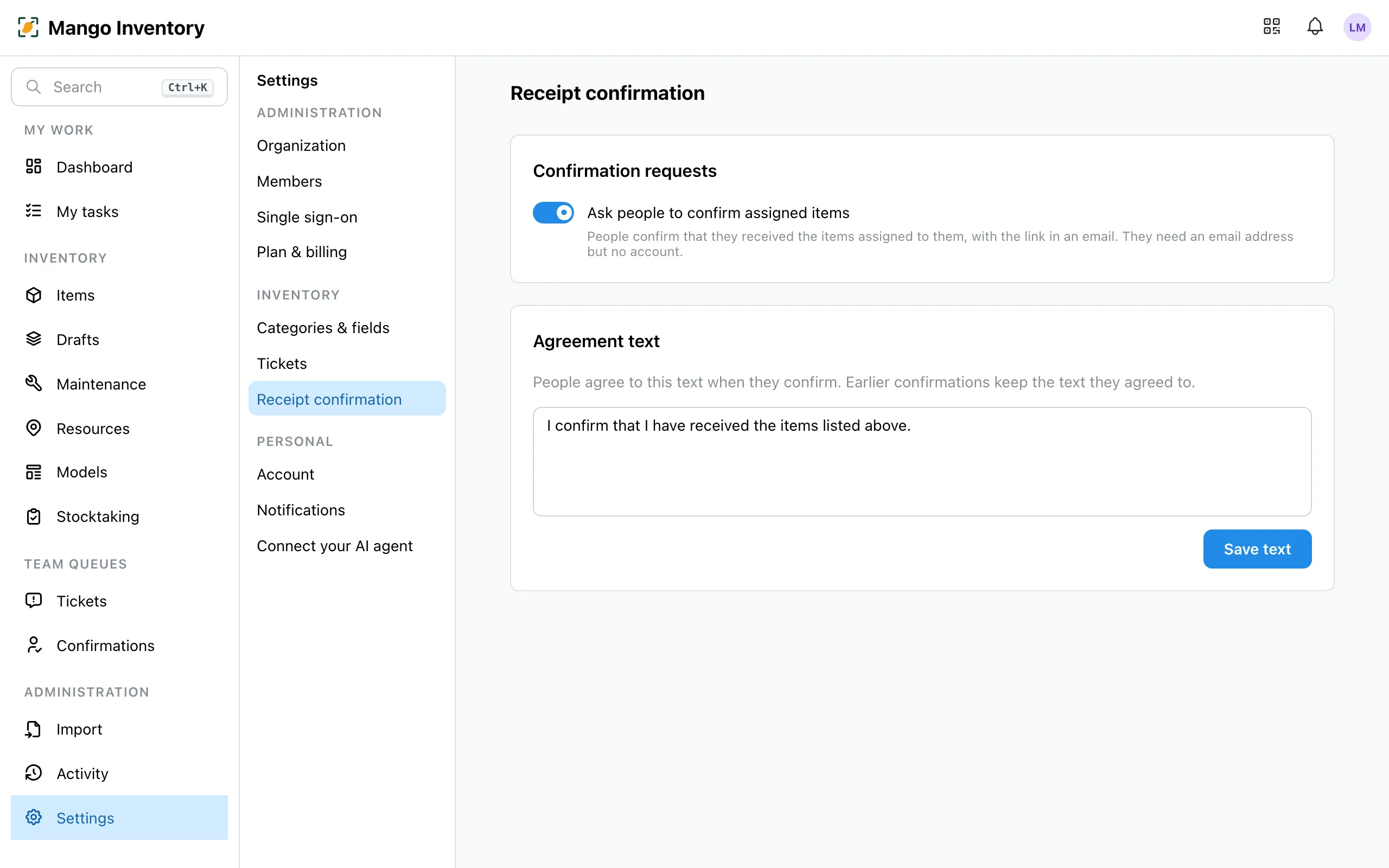Click inside the agreement text area
Image resolution: width=1389 pixels, height=868 pixels.
click(x=922, y=462)
